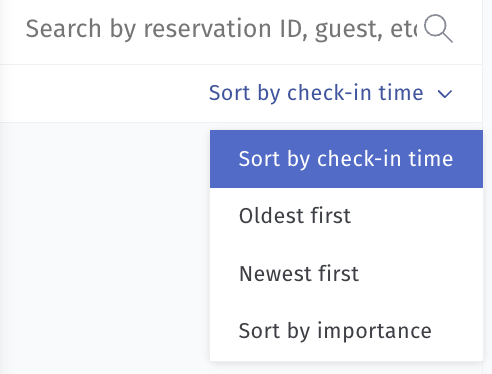Click the blue sort dropdown caret

click(x=445, y=94)
